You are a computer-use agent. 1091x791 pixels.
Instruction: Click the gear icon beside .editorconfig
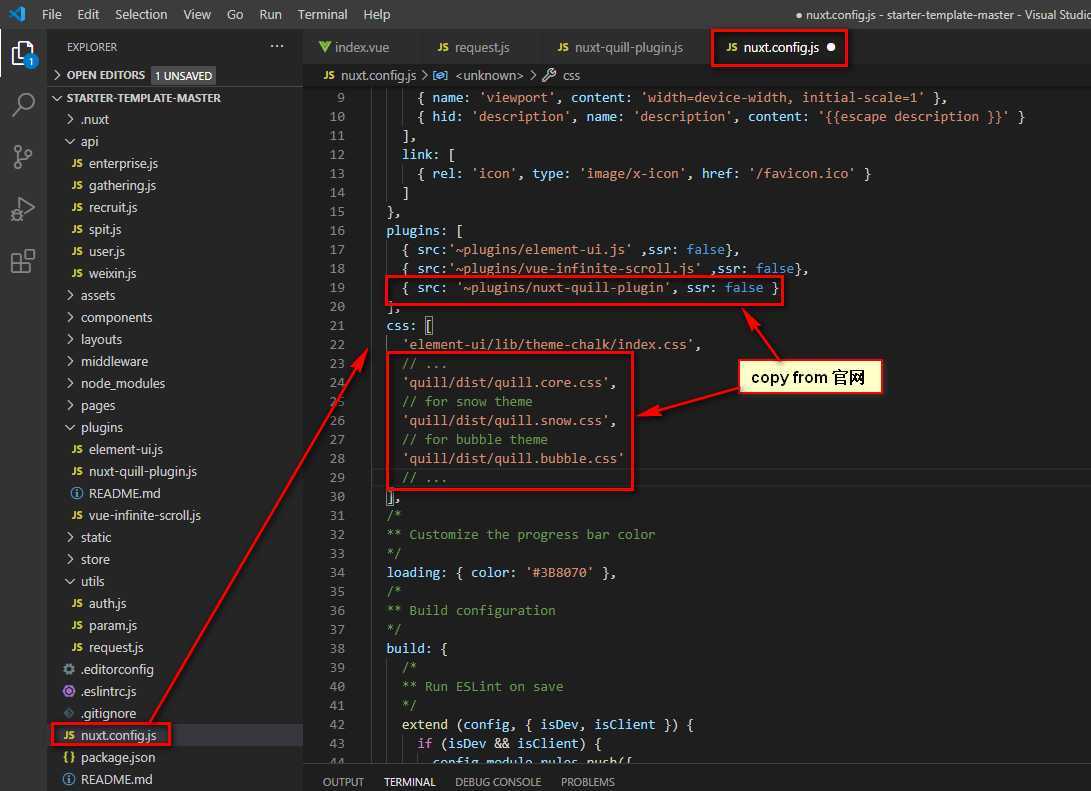click(69, 669)
